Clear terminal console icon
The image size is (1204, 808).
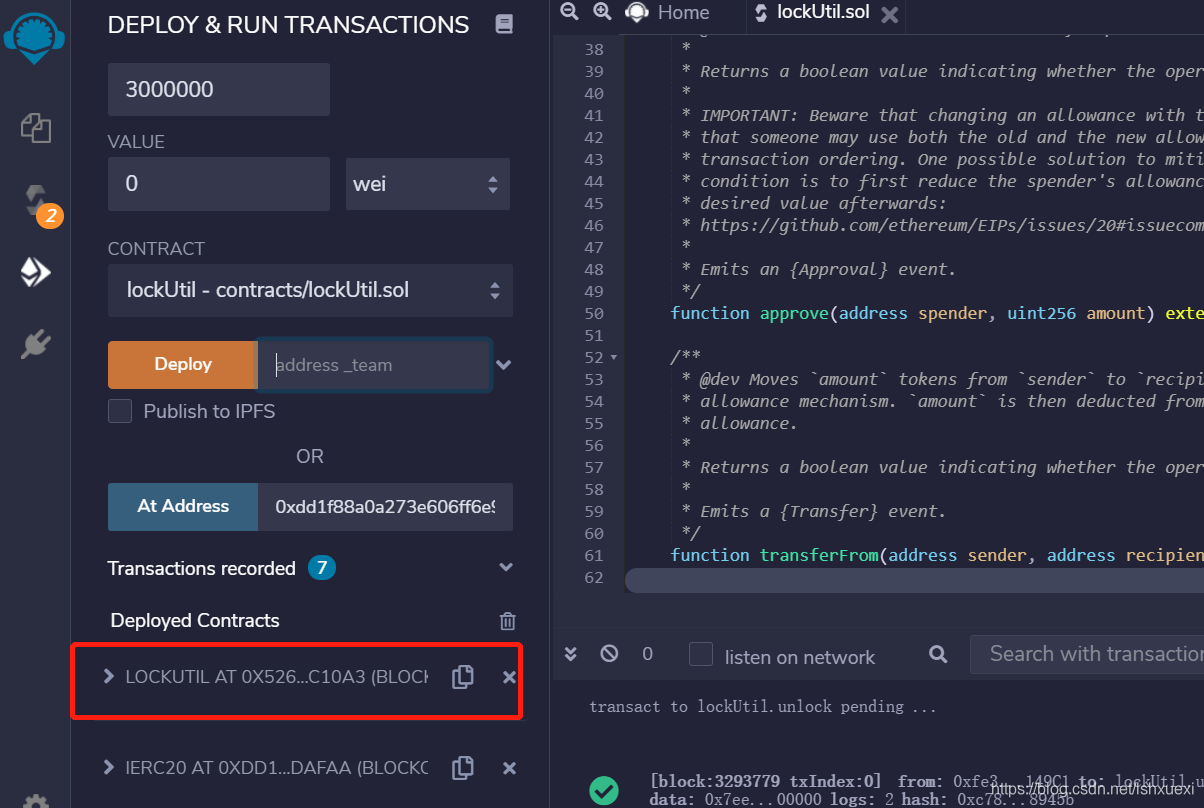pos(609,654)
